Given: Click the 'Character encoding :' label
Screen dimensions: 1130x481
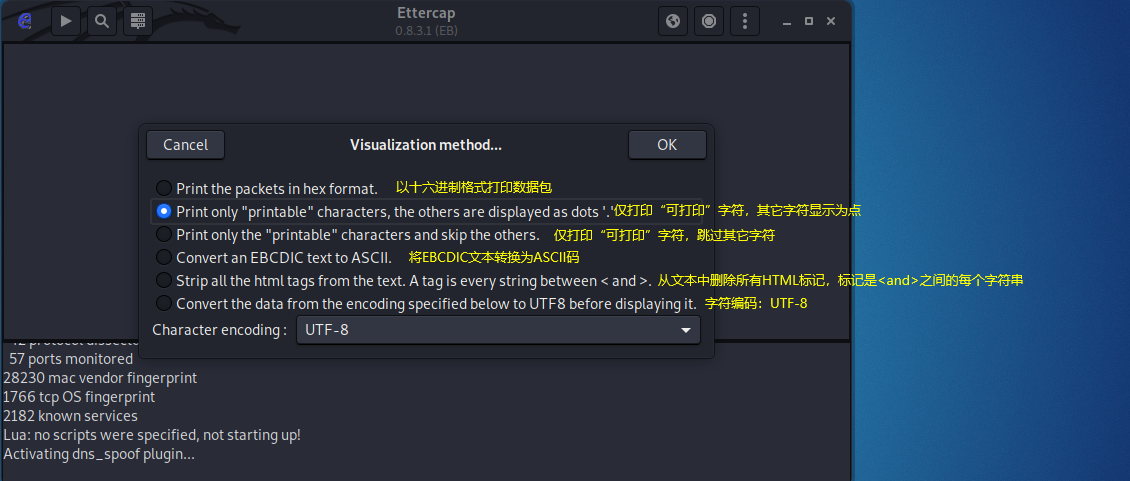Looking at the screenshot, I should pos(220,330).
